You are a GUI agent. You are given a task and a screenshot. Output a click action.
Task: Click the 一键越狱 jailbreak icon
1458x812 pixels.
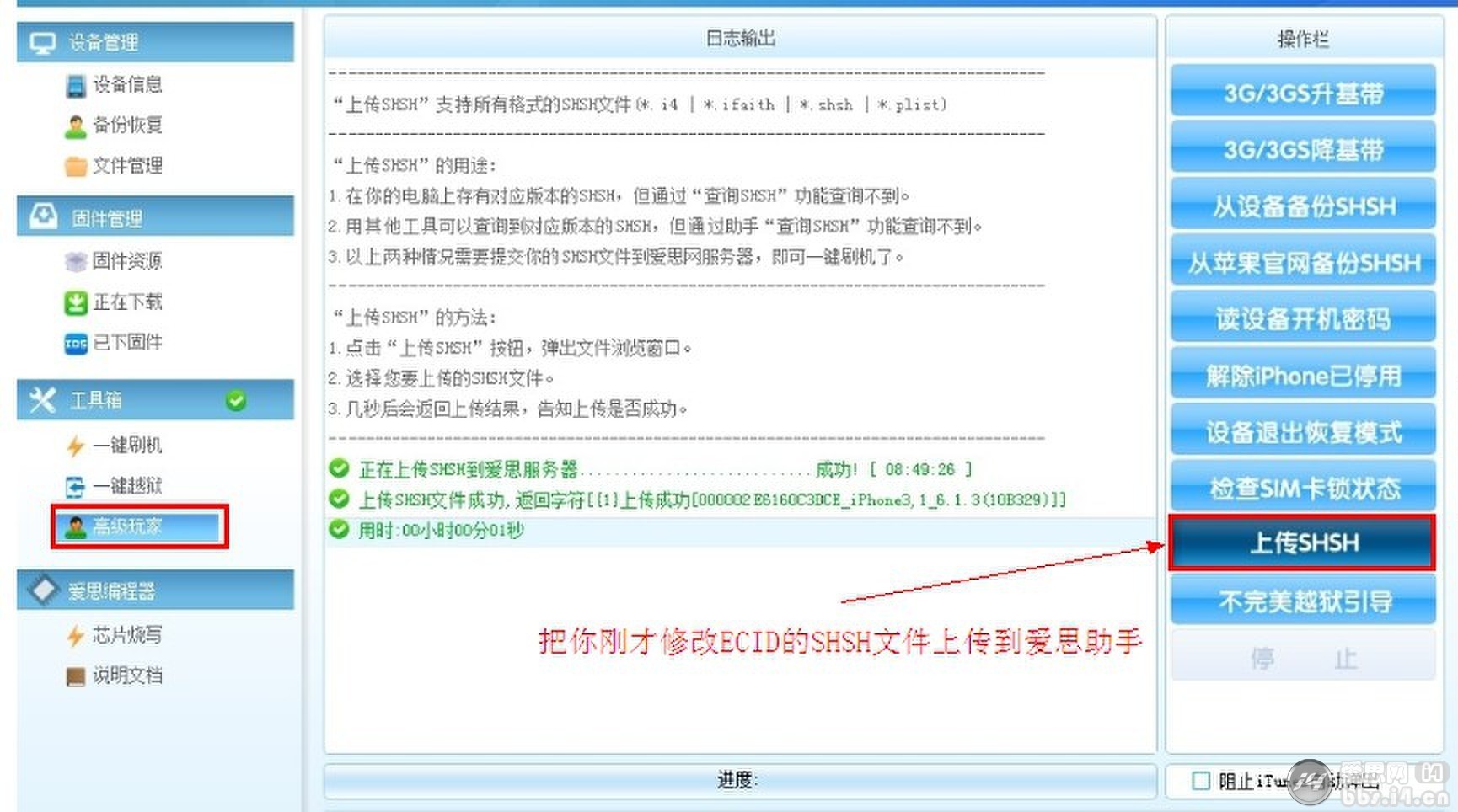click(x=76, y=486)
